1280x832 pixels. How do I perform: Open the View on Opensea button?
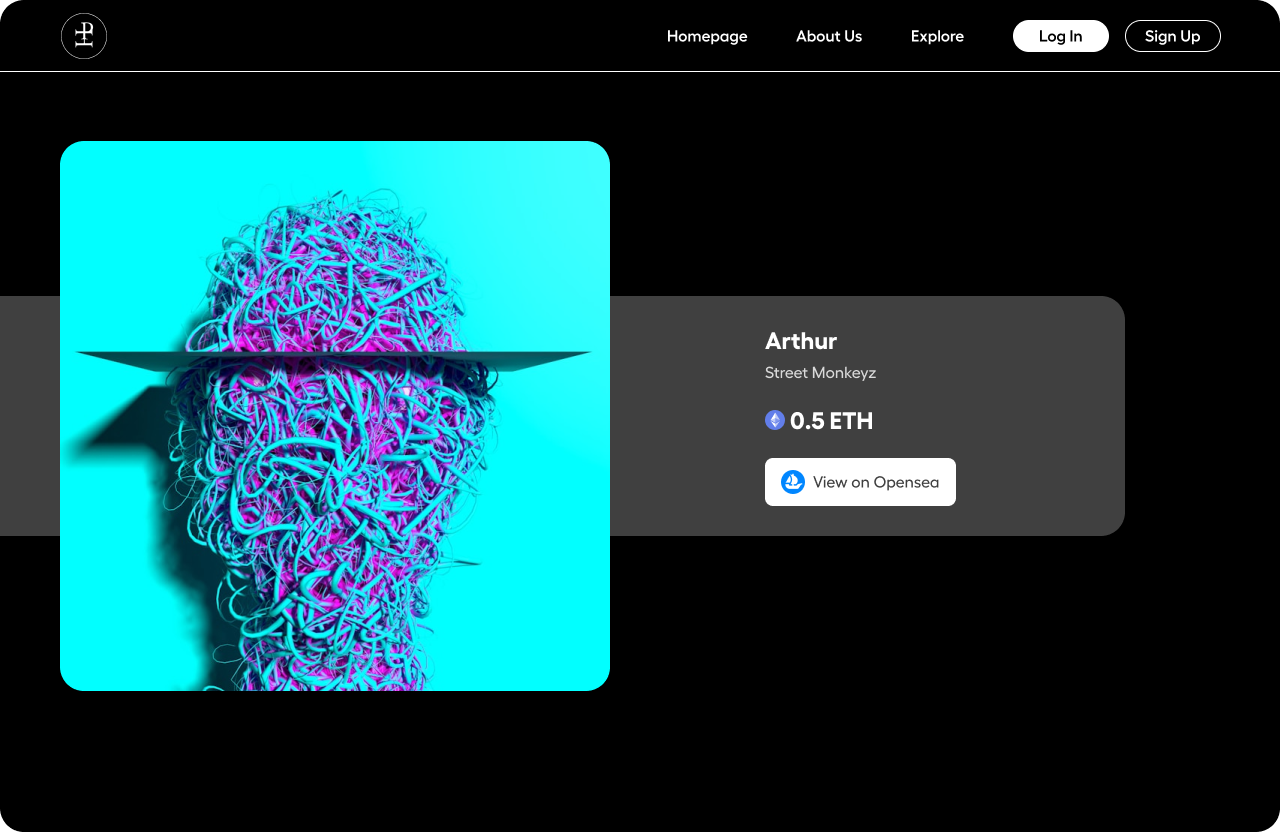(x=860, y=482)
